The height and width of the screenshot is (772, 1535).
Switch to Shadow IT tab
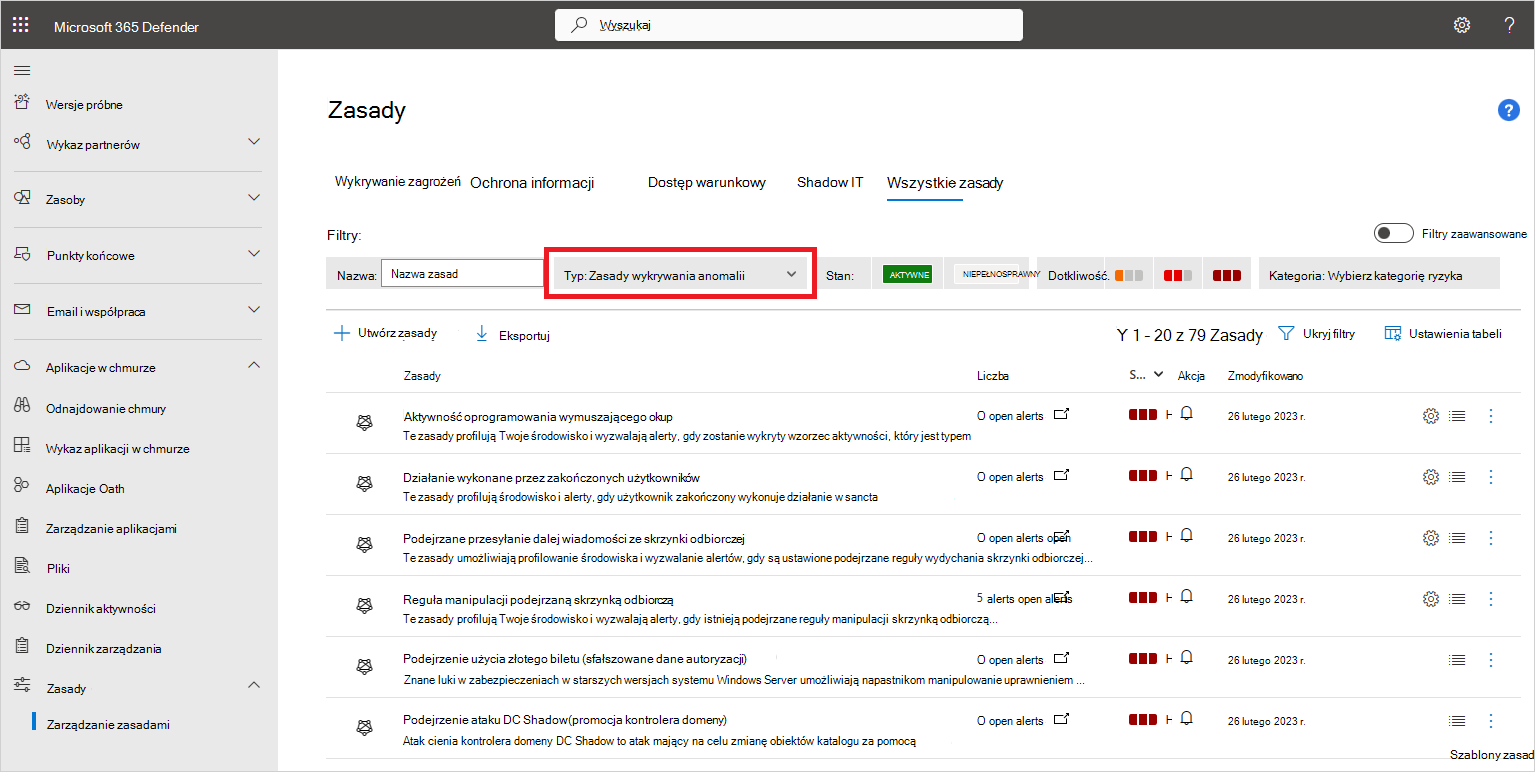pos(830,183)
